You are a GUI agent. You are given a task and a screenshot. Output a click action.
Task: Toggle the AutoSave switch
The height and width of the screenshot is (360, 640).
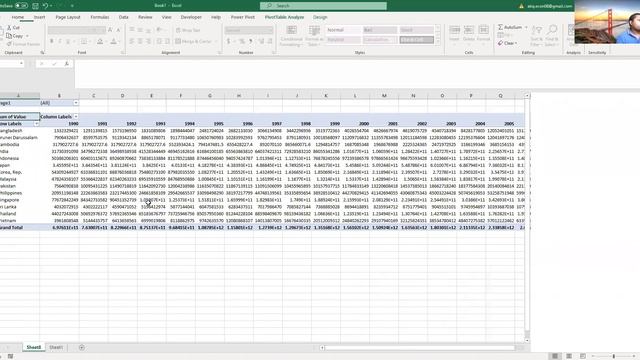(x=21, y=6)
